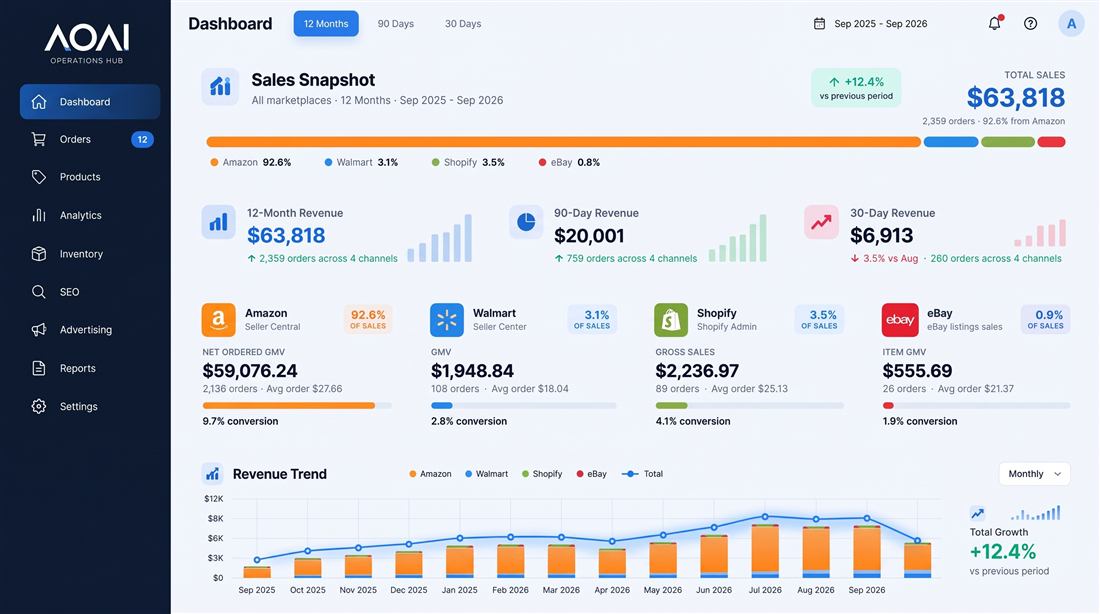Click the green Shopify share bar segment
Image resolution: width=1100 pixels, height=614 pixels.
coord(1007,142)
